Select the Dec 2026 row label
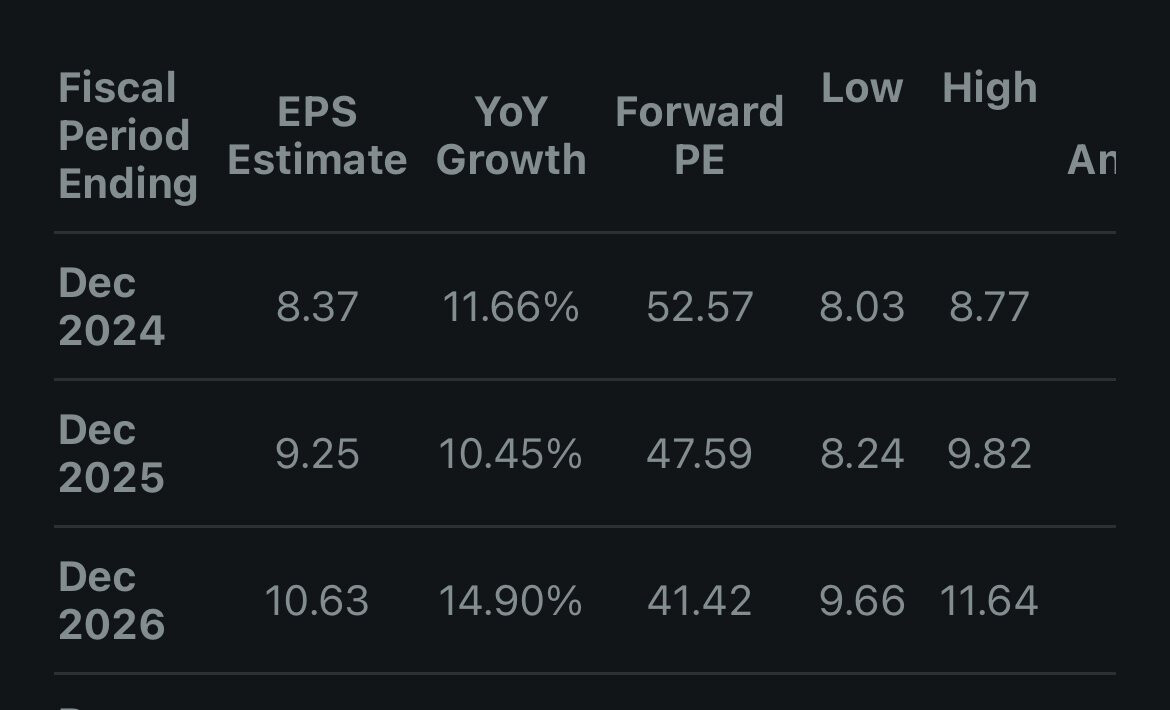The width and height of the screenshot is (1170, 710). click(111, 601)
